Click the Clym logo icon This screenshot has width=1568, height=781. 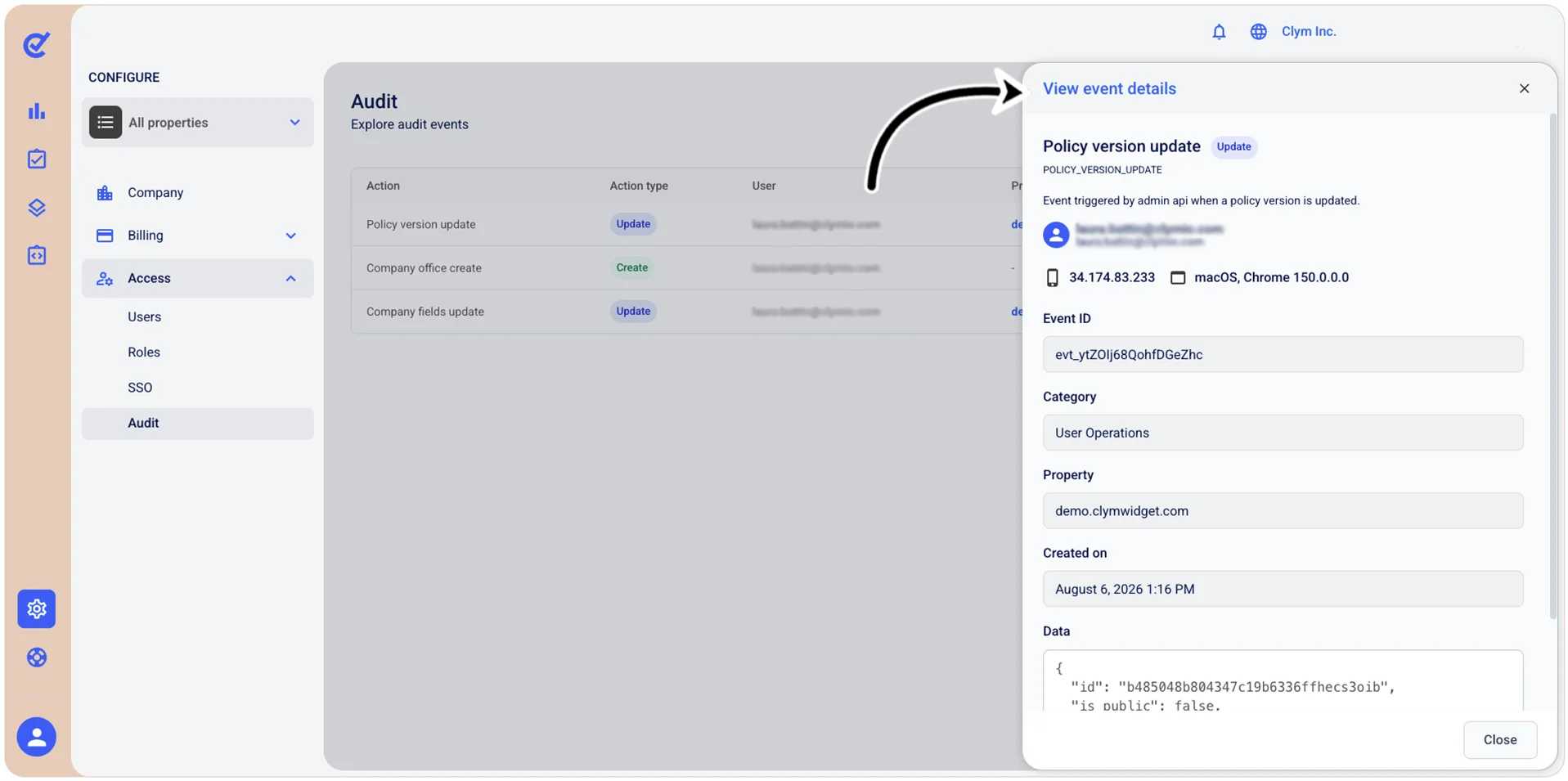[36, 44]
